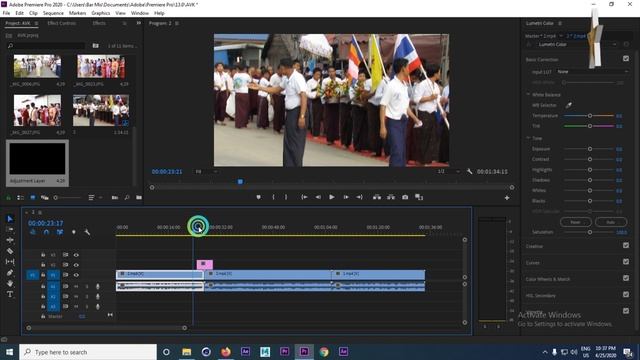The width and height of the screenshot is (640, 360).
Task: Click Add Marker in program monitor
Action: [258, 197]
